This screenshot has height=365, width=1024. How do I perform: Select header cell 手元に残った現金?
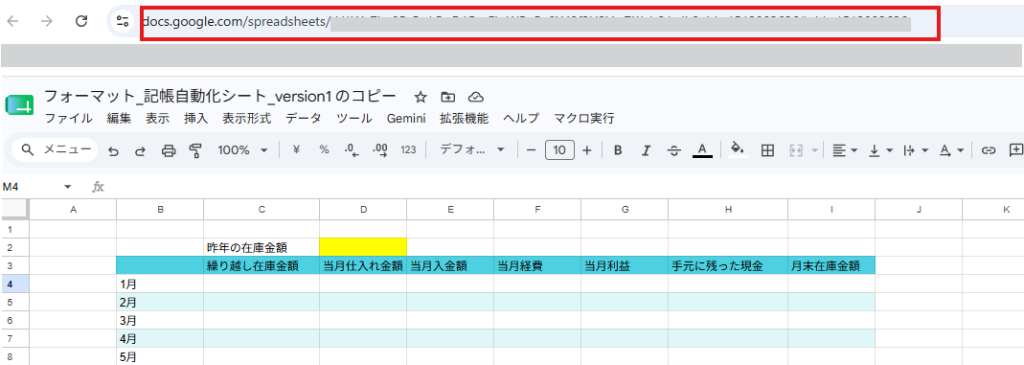tap(728, 266)
